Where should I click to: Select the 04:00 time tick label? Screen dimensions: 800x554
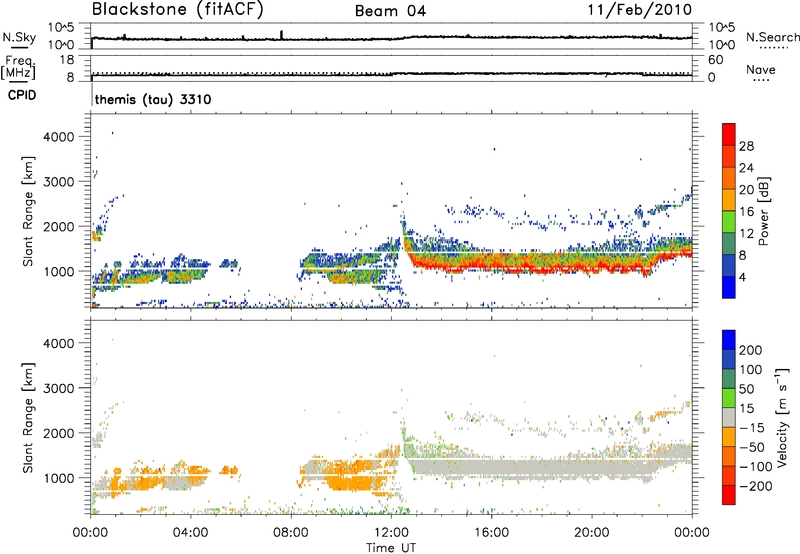pos(190,533)
